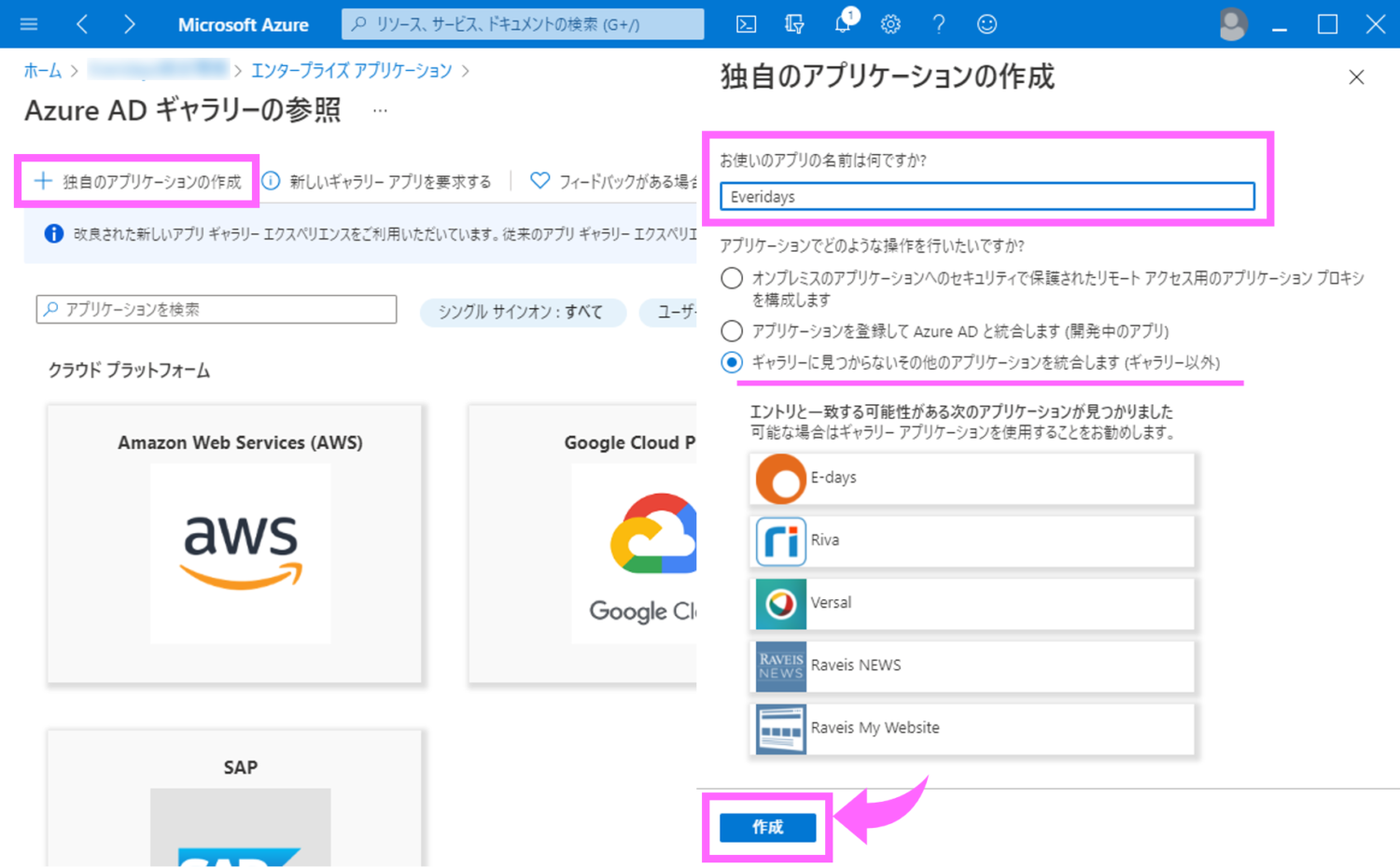This screenshot has width=1400, height=868.
Task: Click the user account avatar
Action: tap(1232, 24)
